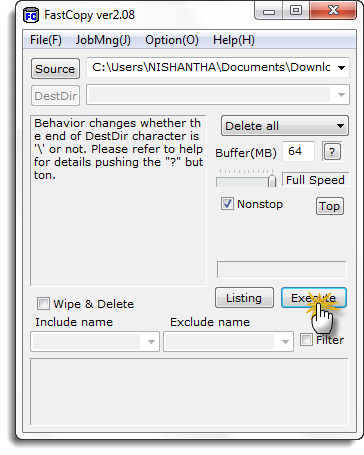Click the DestDir button
The height and width of the screenshot is (455, 364).
pyautogui.click(x=55, y=96)
